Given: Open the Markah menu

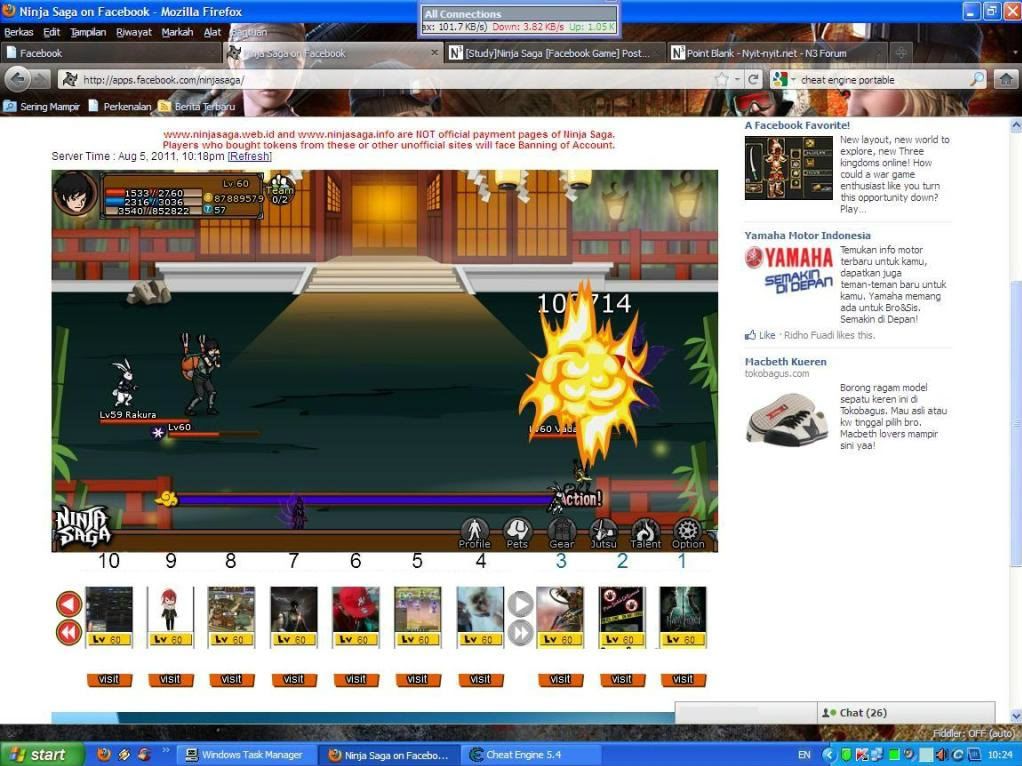Looking at the screenshot, I should (177, 32).
